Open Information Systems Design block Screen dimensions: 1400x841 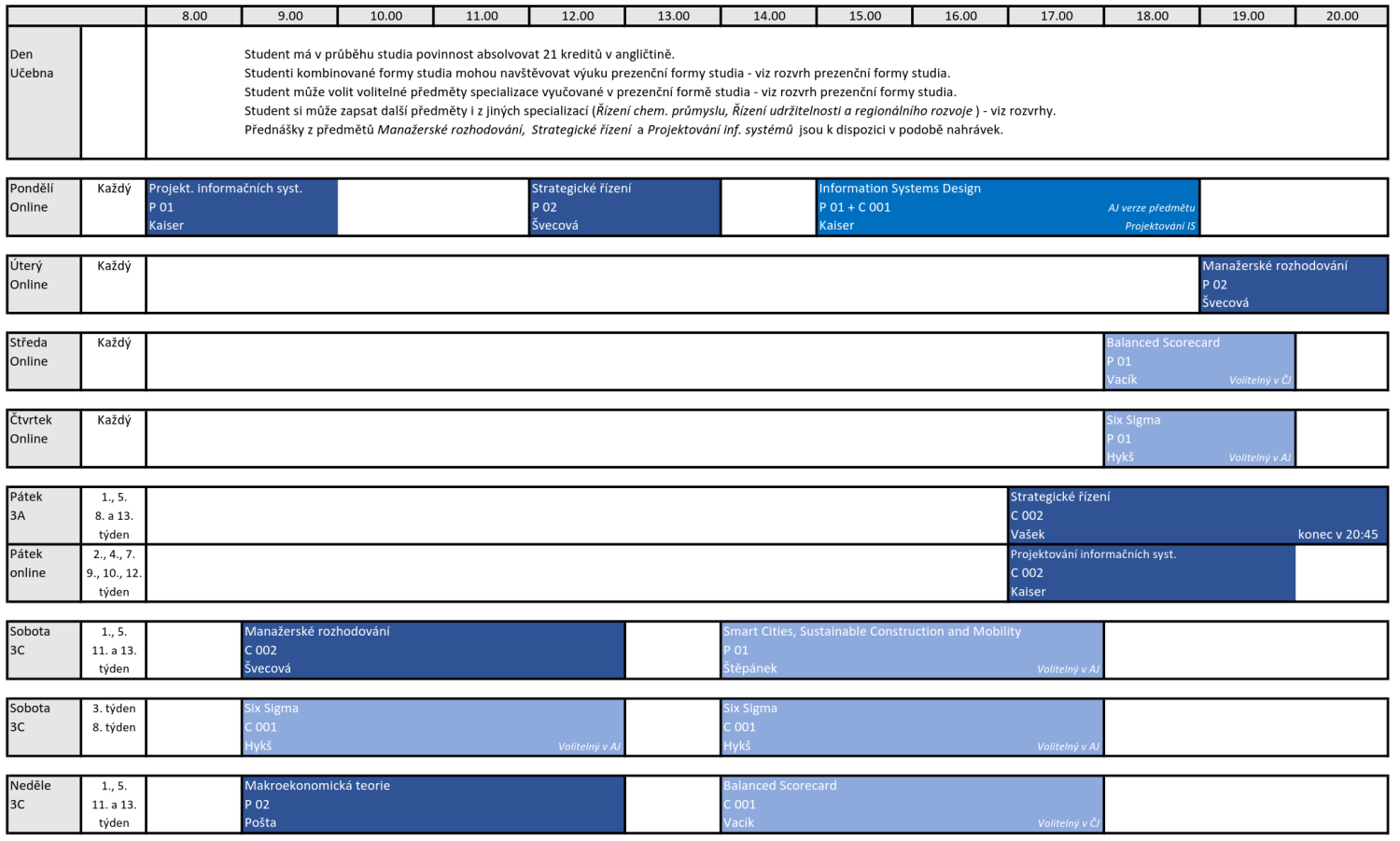click(x=1008, y=207)
